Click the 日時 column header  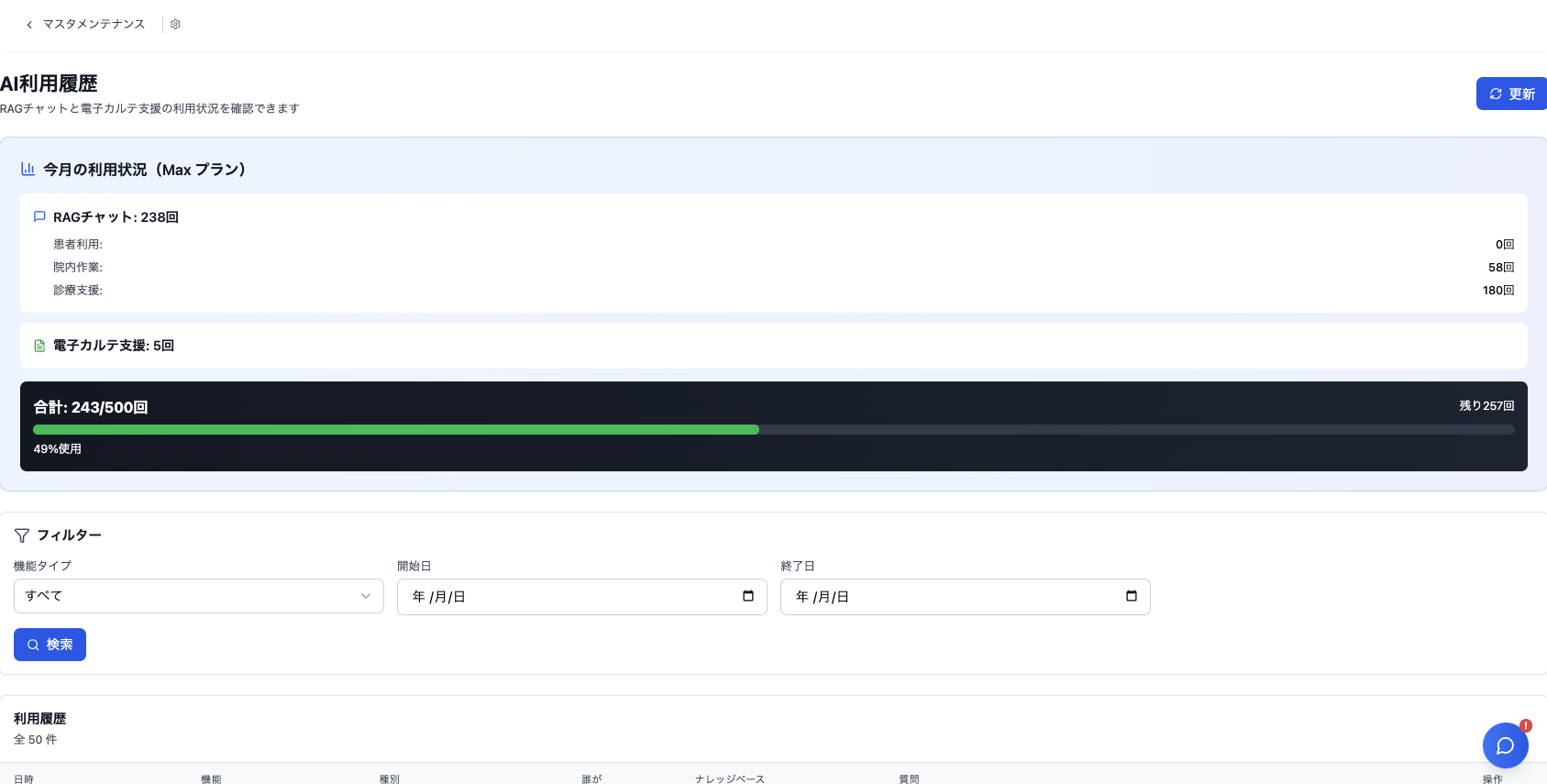click(x=24, y=778)
